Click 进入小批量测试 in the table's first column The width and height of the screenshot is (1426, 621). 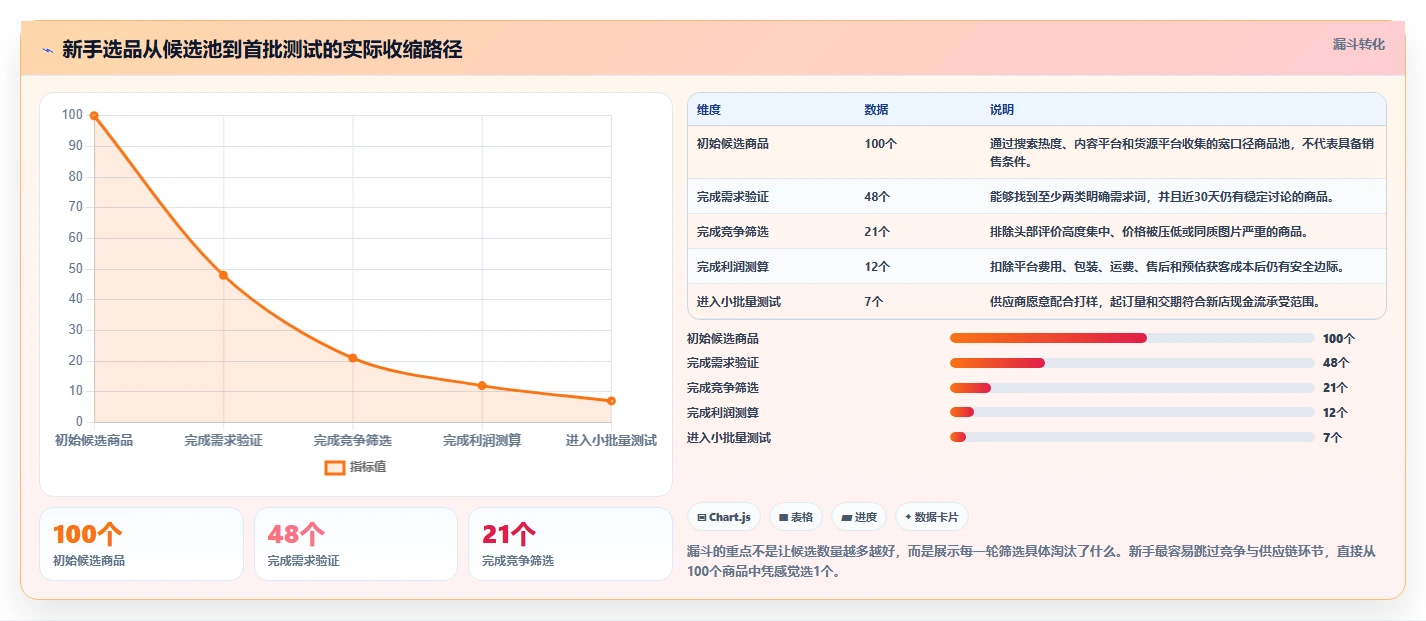[739, 301]
